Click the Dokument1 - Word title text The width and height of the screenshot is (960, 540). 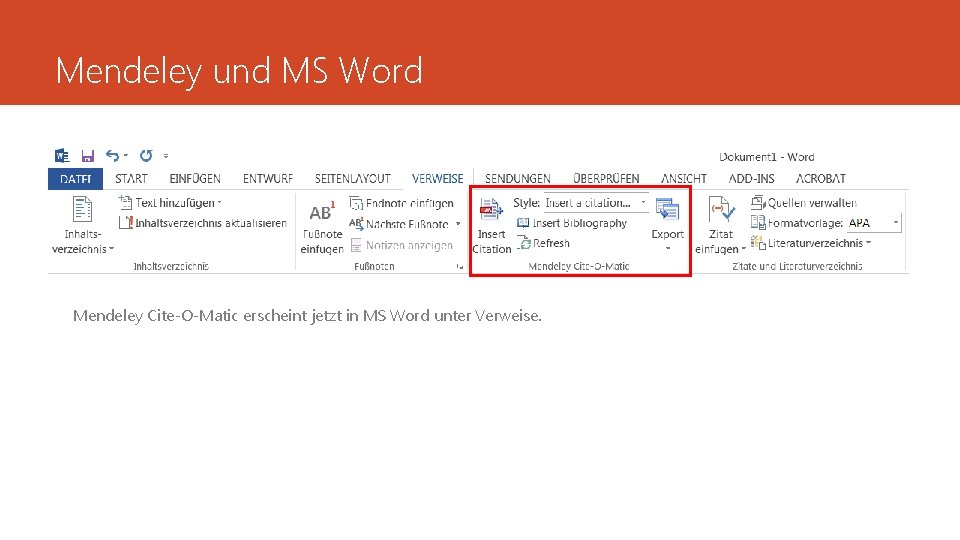(x=767, y=157)
